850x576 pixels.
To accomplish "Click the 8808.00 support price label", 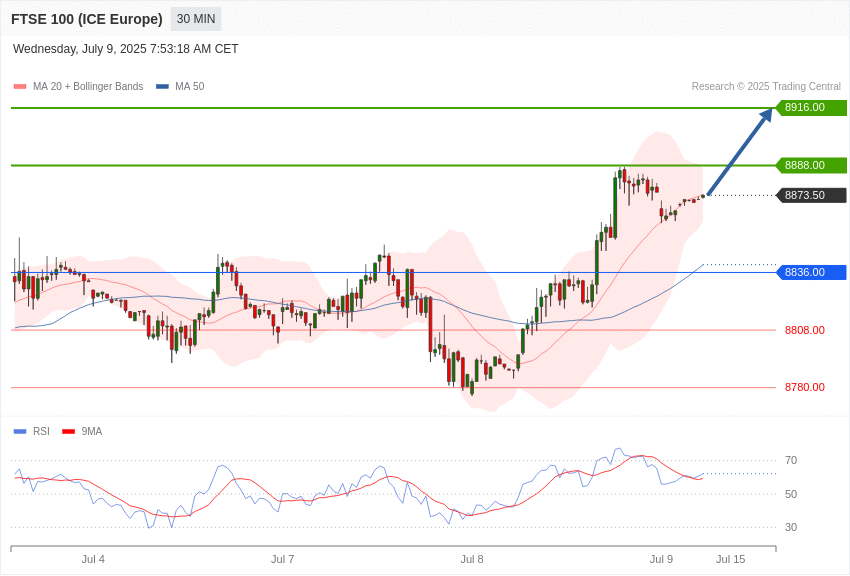I will pyautogui.click(x=804, y=330).
